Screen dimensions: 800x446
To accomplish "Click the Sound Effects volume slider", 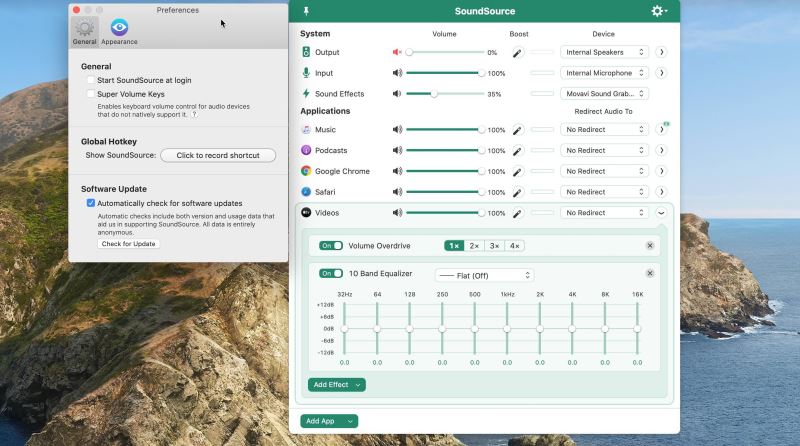I will [445, 94].
